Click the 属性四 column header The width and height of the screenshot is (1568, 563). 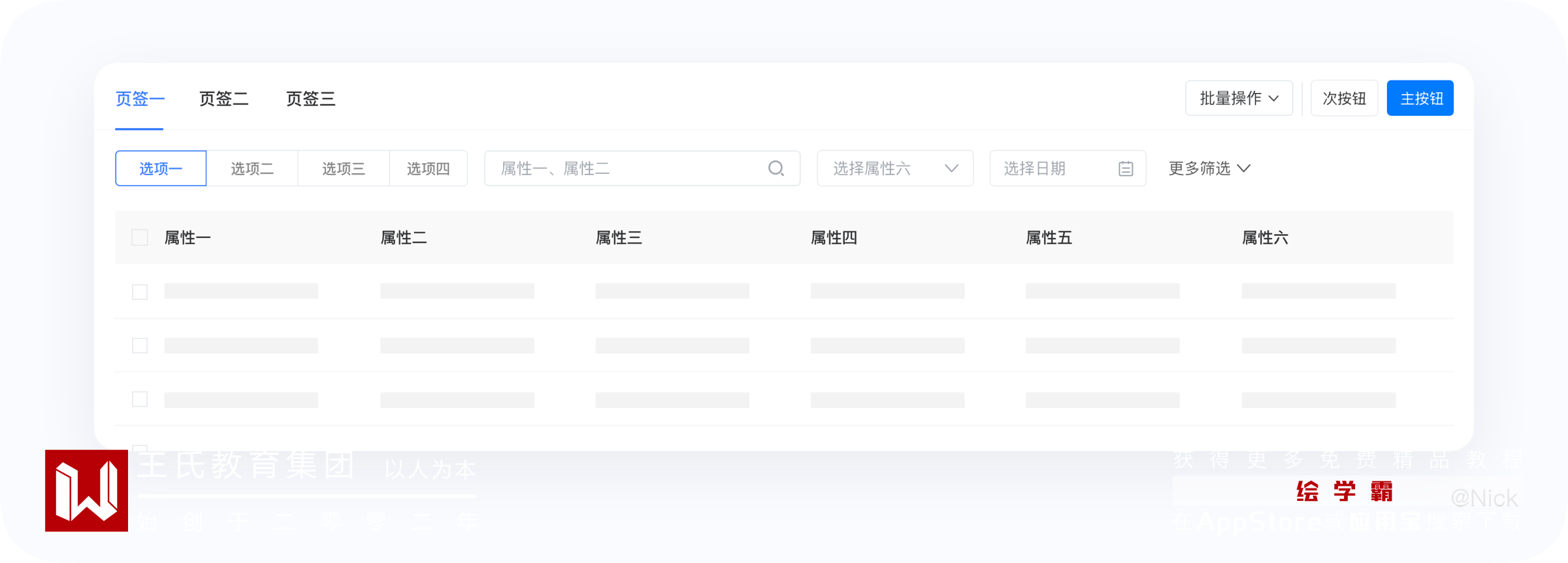pos(834,238)
